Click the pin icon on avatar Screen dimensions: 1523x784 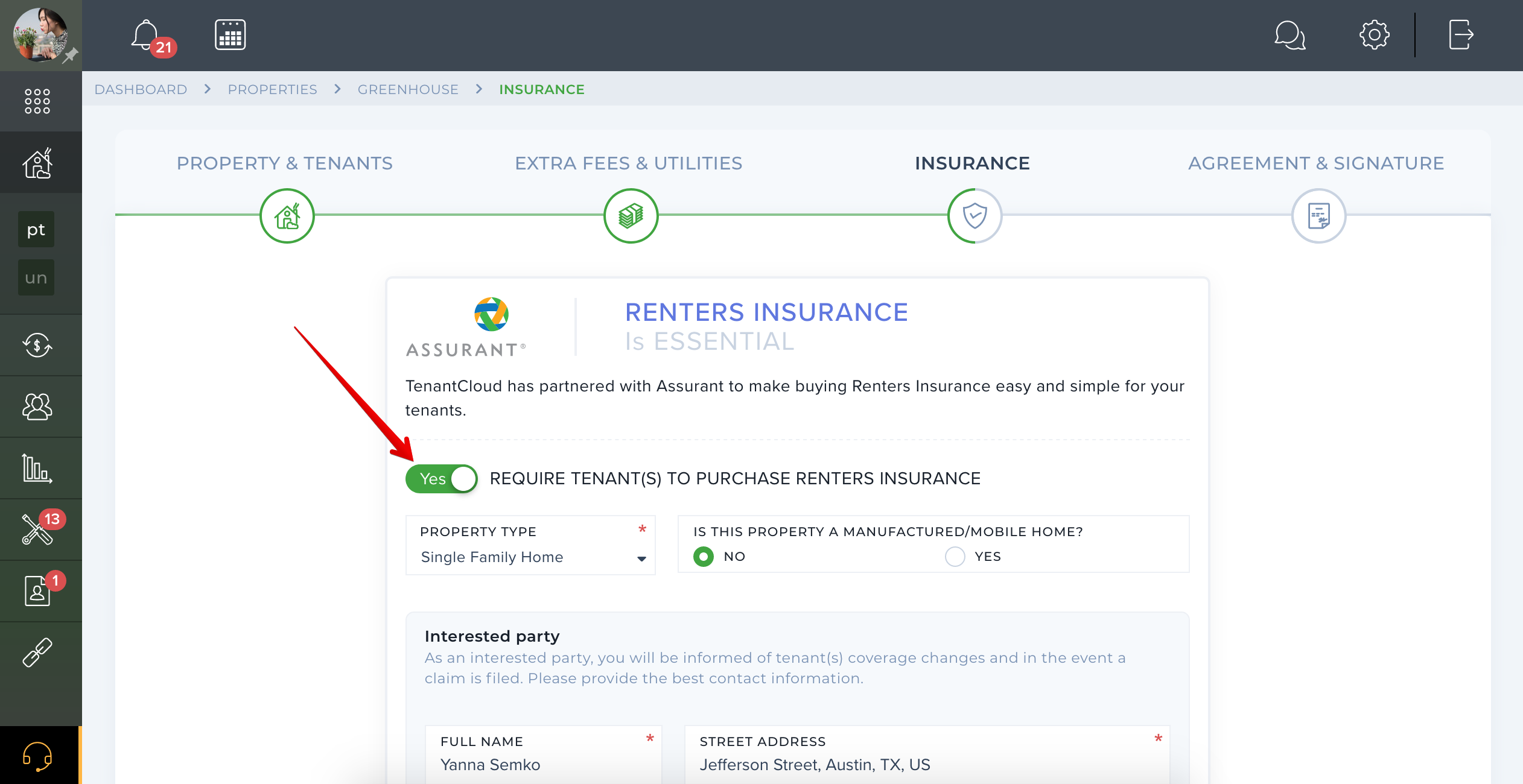71,55
